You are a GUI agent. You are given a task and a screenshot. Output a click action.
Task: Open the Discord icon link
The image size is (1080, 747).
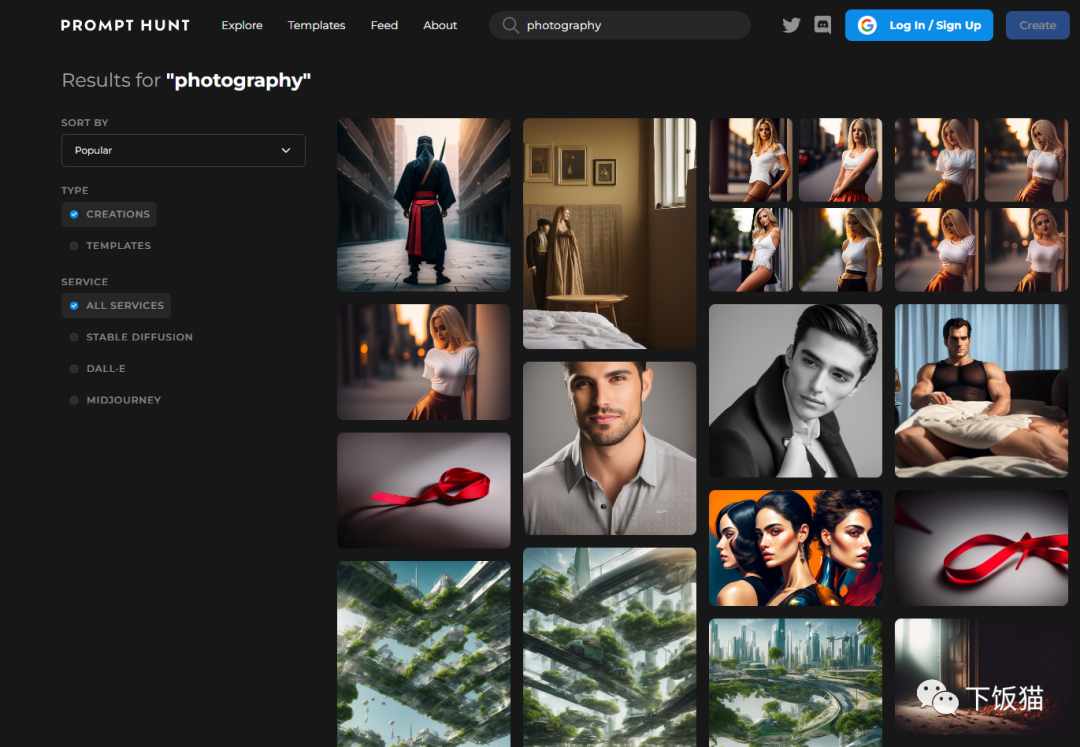click(x=822, y=25)
